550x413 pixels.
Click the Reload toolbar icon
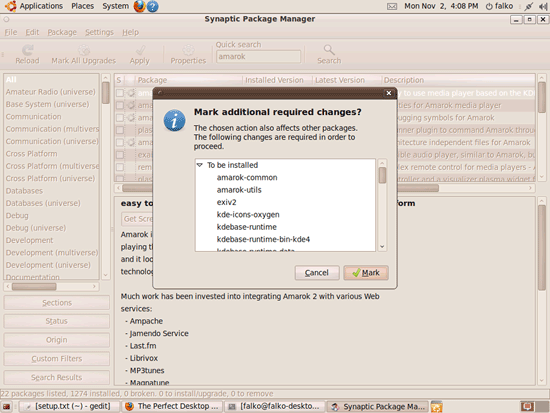(x=27, y=50)
